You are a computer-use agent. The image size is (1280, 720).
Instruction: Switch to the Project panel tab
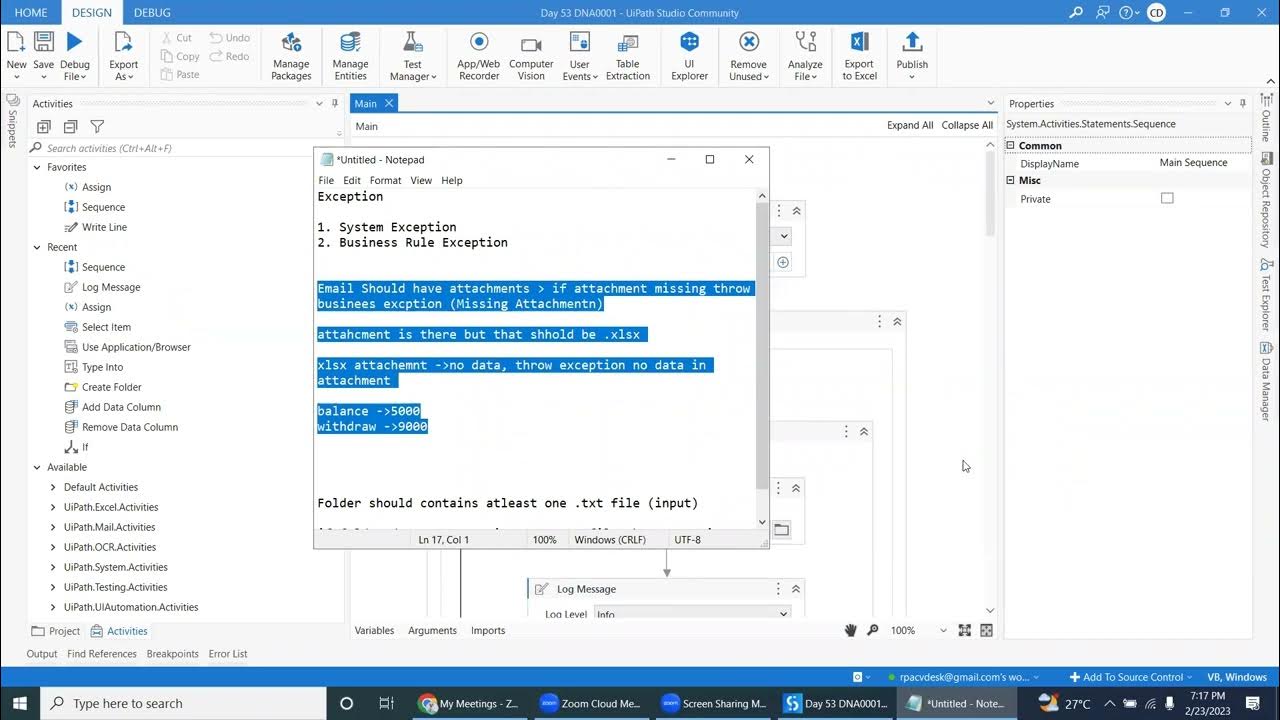(56, 631)
